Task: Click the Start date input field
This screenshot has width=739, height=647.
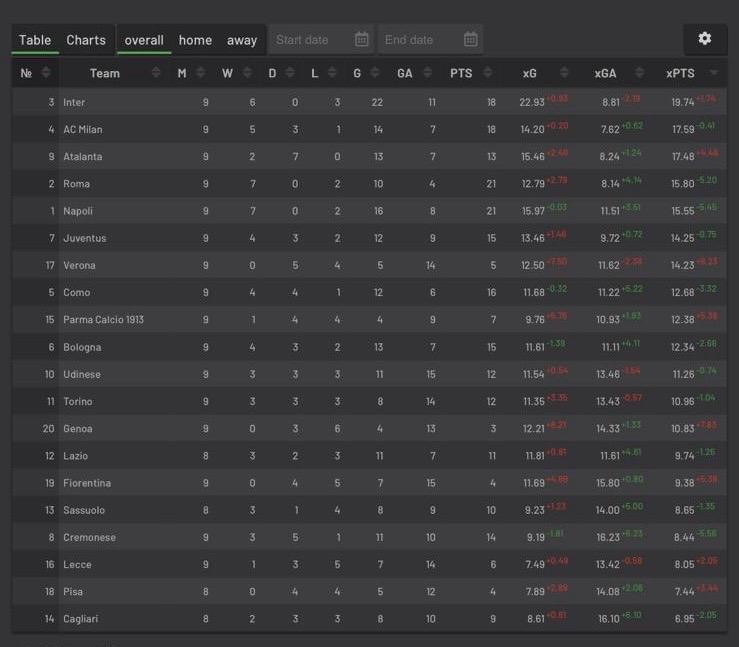Action: 308,40
